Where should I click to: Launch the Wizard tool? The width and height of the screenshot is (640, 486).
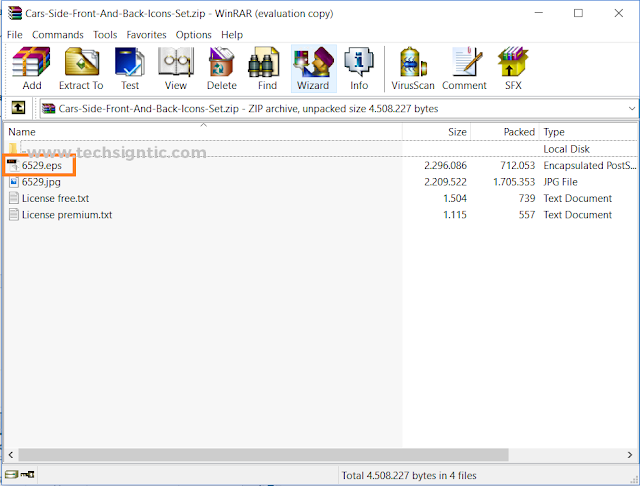[x=313, y=68]
